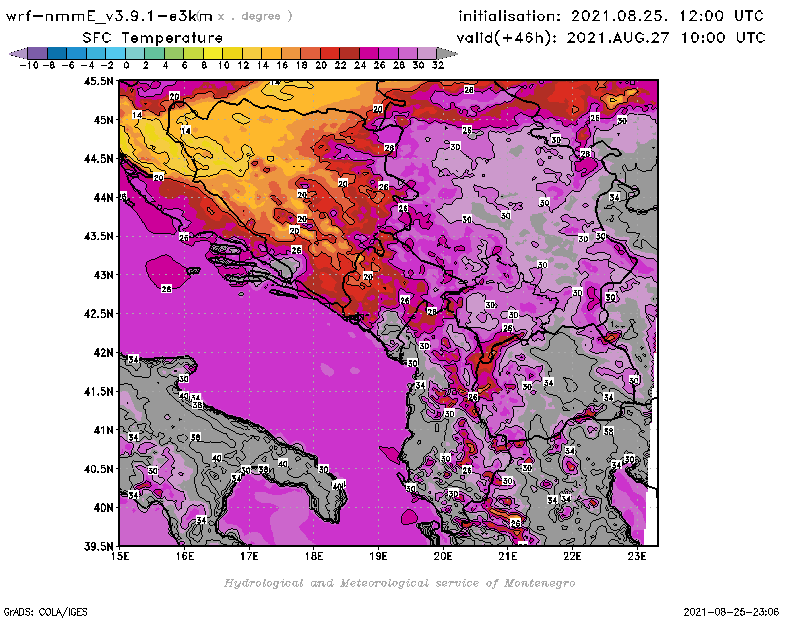This screenshot has width=800, height=618.
Task: Click 'Hydrological and Meteorological service of Montenegro' caption
Action: coord(399,583)
